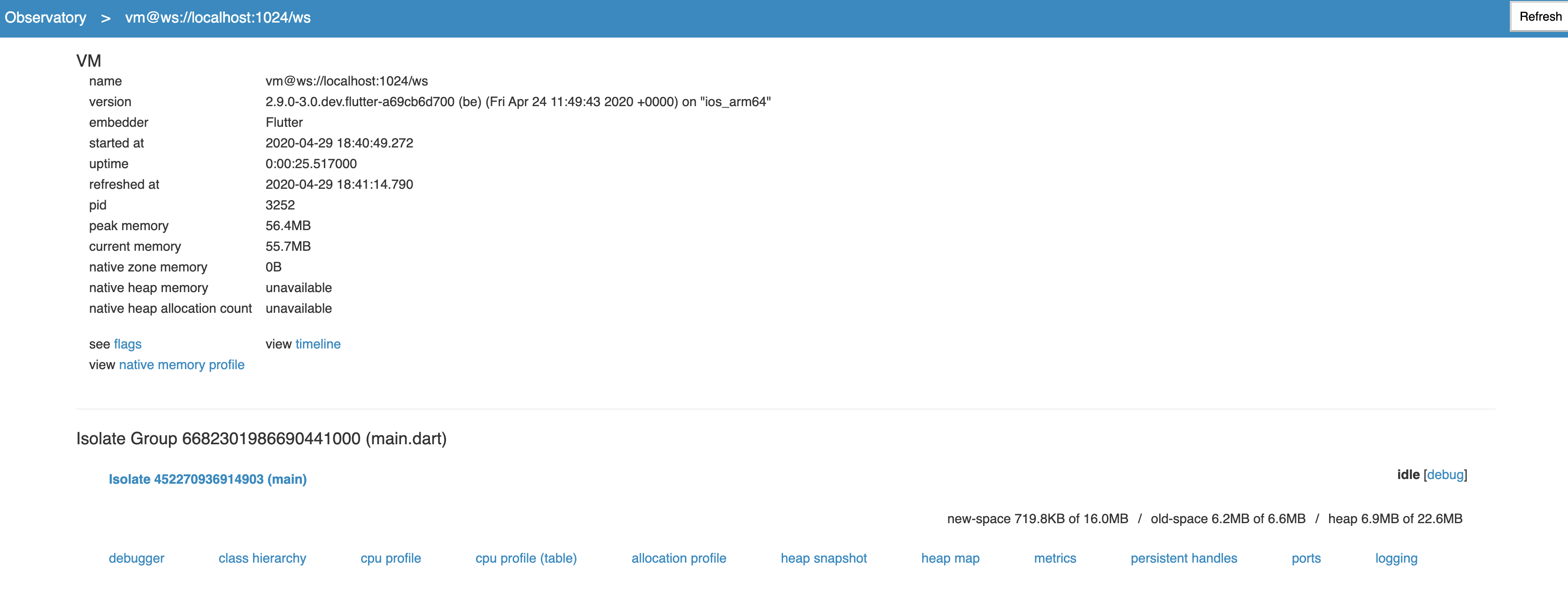The height and width of the screenshot is (603, 1568).
Task: Open the heap map link
Action: point(950,558)
